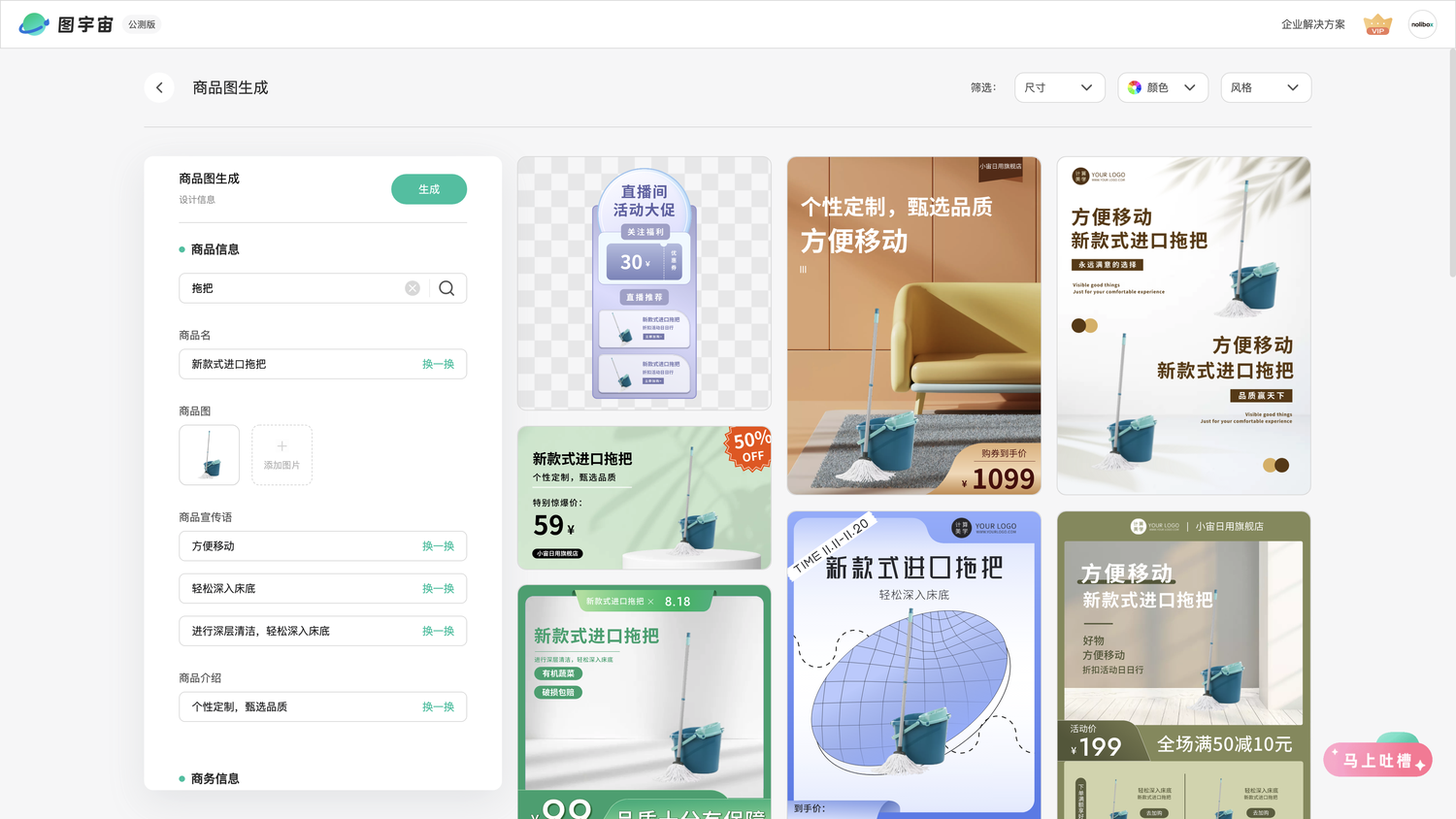Click the 设计信息 subtitle text
This screenshot has height=819, width=1456.
coord(197,200)
